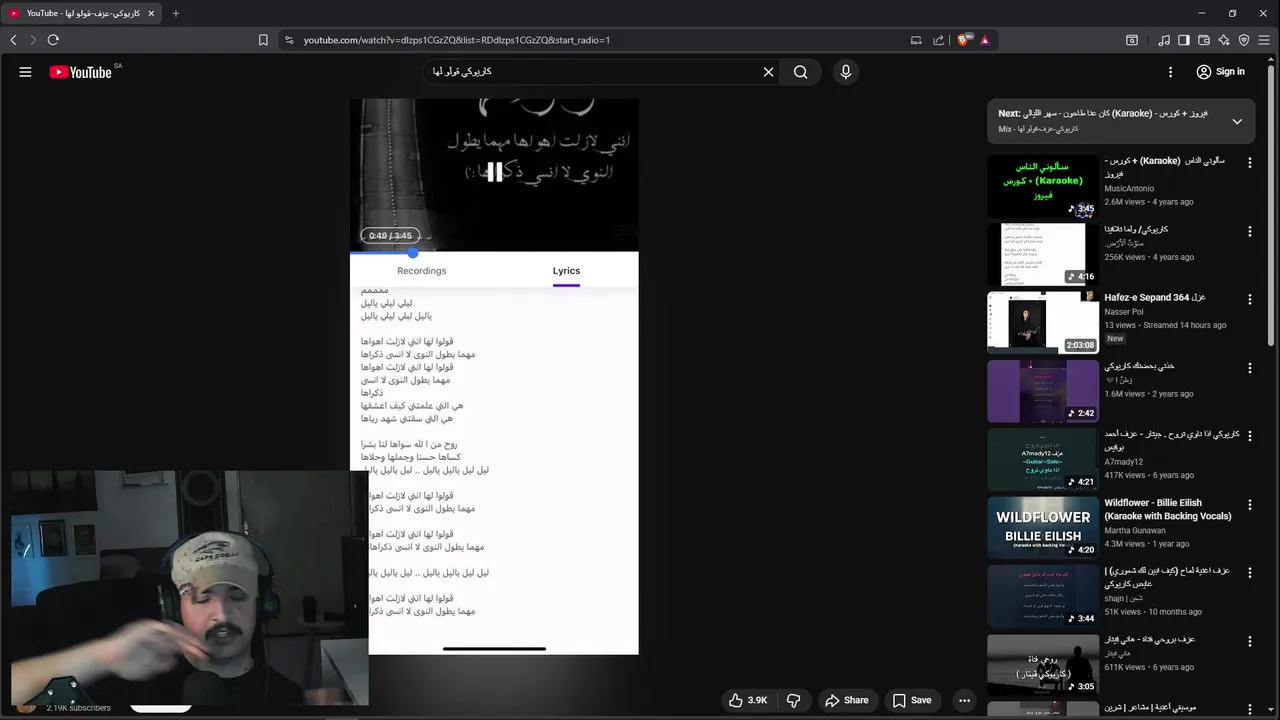Click the share page icon in address bar
The height and width of the screenshot is (720, 1280).
tap(938, 40)
